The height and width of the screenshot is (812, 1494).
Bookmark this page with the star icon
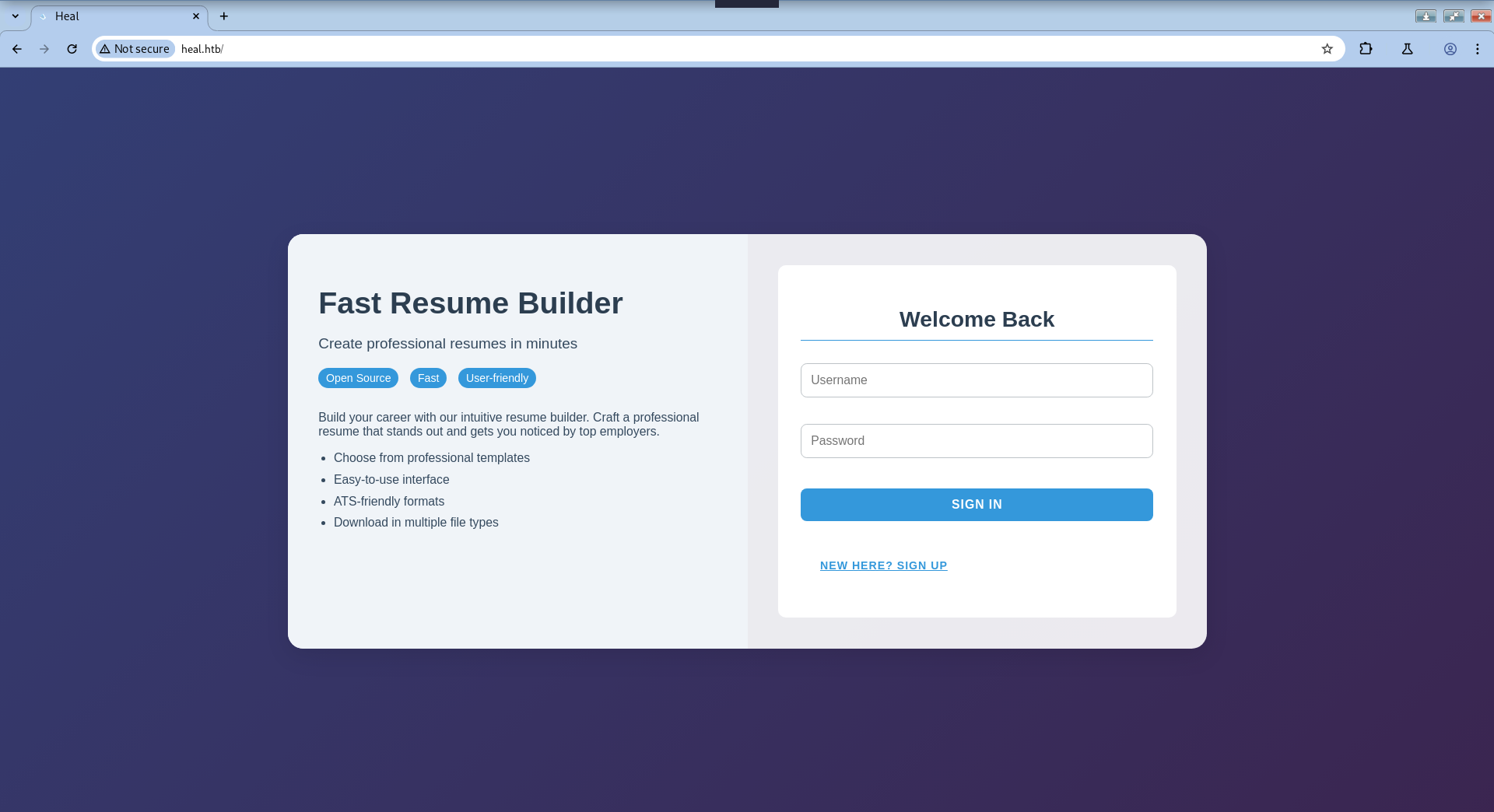[1327, 48]
